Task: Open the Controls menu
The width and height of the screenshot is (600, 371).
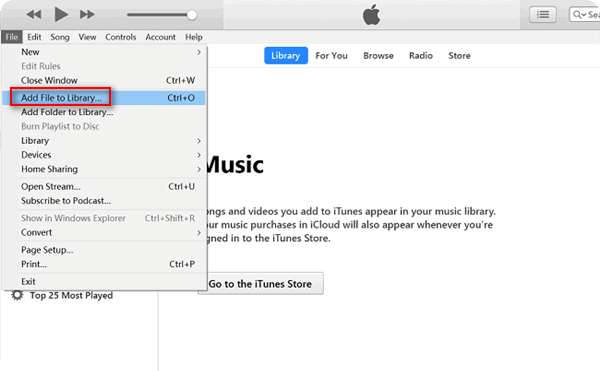Action: pyautogui.click(x=121, y=37)
